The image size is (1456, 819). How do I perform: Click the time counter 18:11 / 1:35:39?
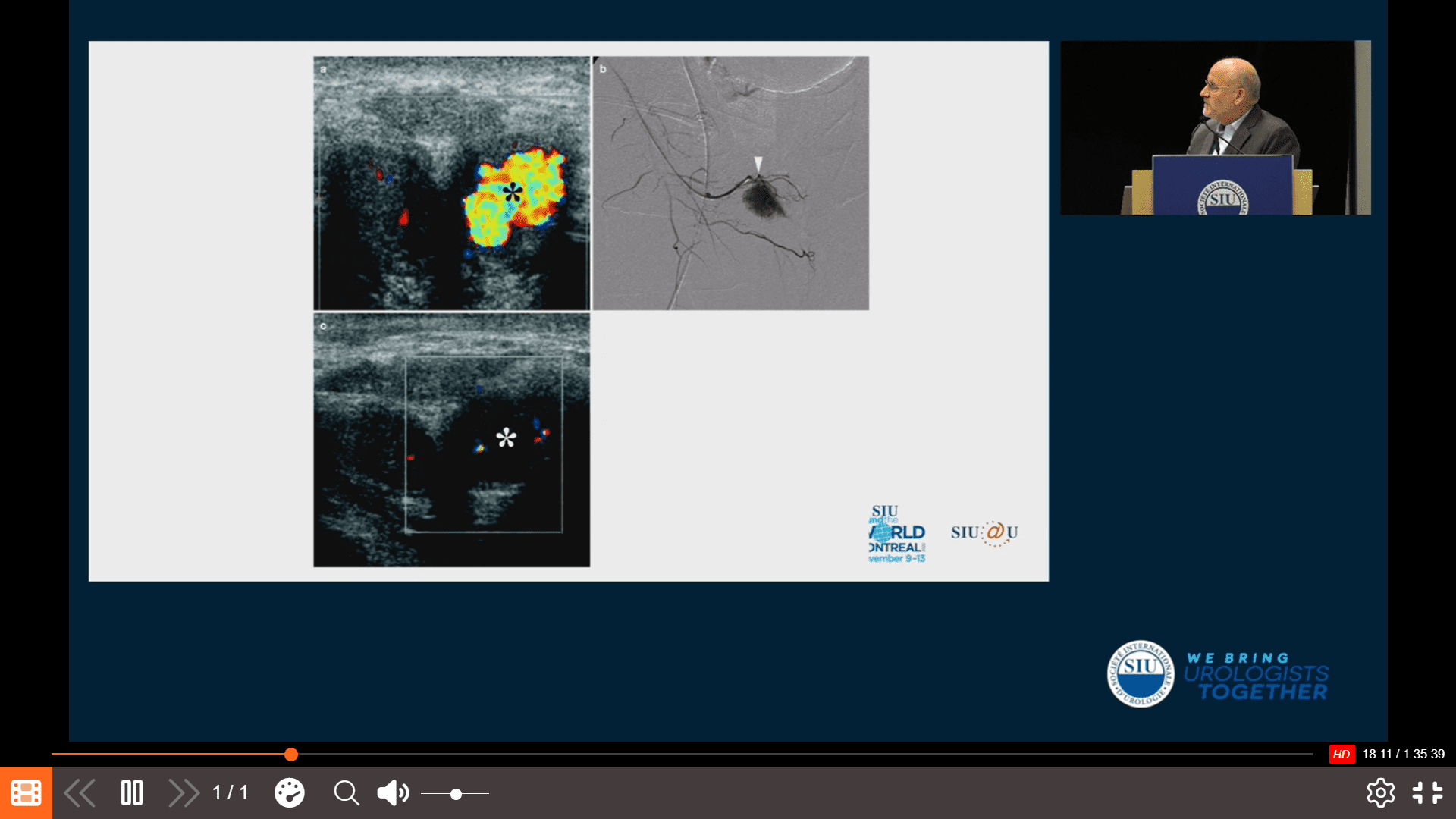pos(1403,754)
